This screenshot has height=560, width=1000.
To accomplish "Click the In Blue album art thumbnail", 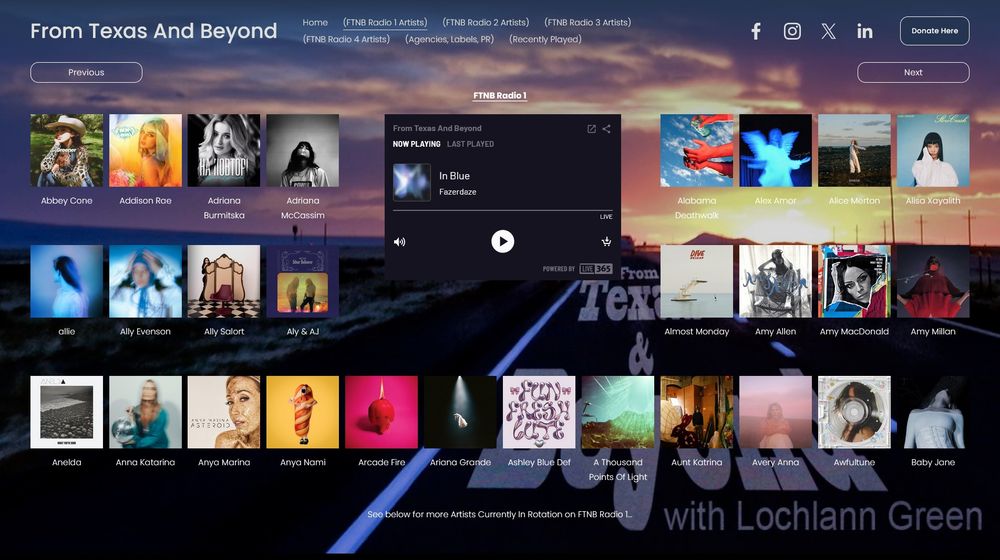I will [411, 182].
